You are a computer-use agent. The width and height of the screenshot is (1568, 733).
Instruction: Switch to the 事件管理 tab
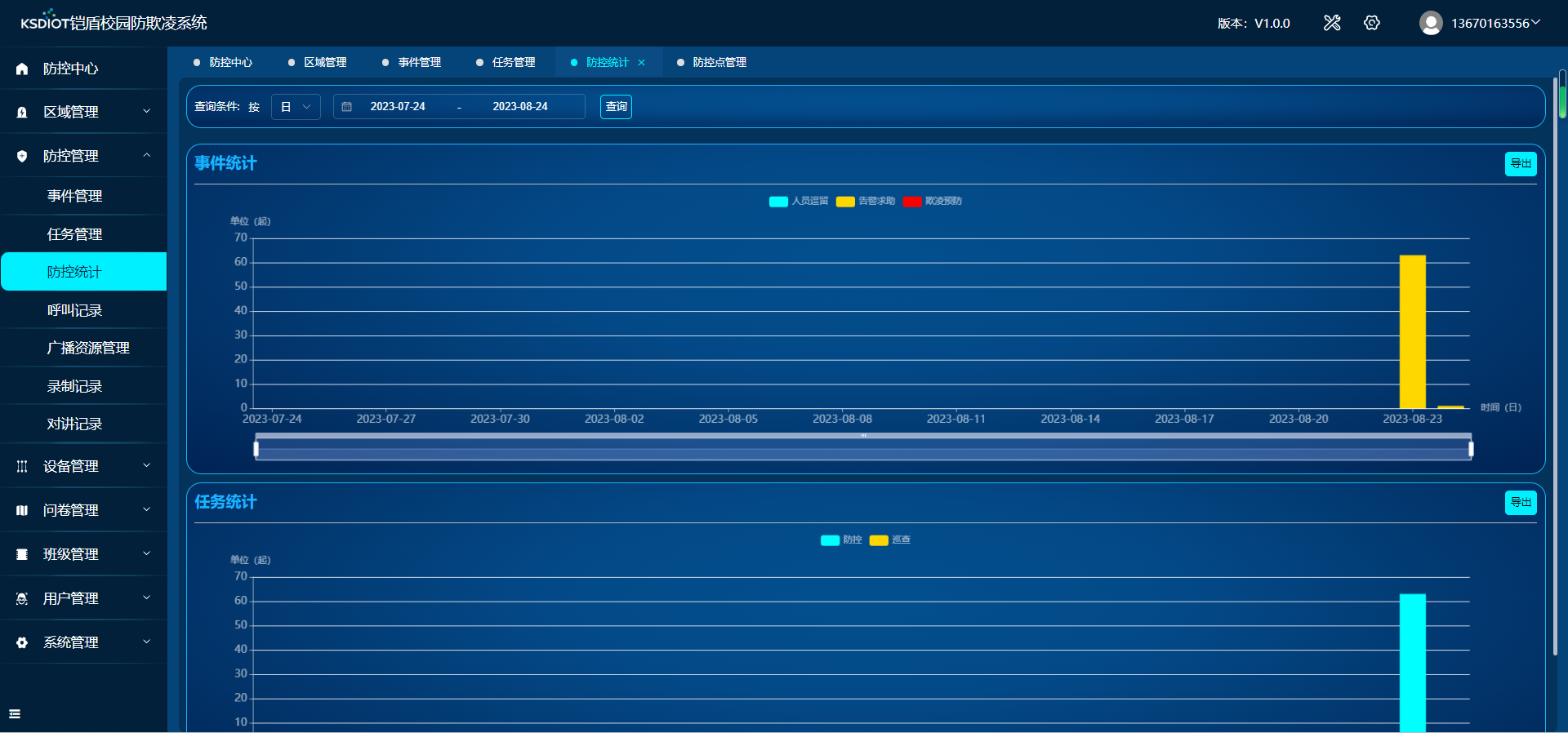pyautogui.click(x=412, y=62)
